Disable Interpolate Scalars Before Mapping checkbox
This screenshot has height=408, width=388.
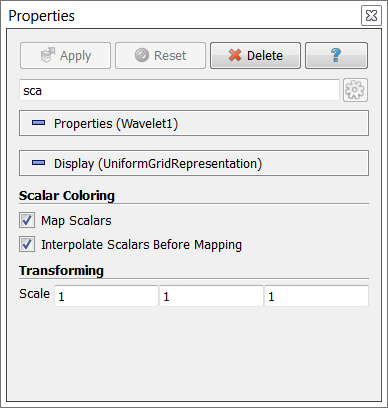27,244
